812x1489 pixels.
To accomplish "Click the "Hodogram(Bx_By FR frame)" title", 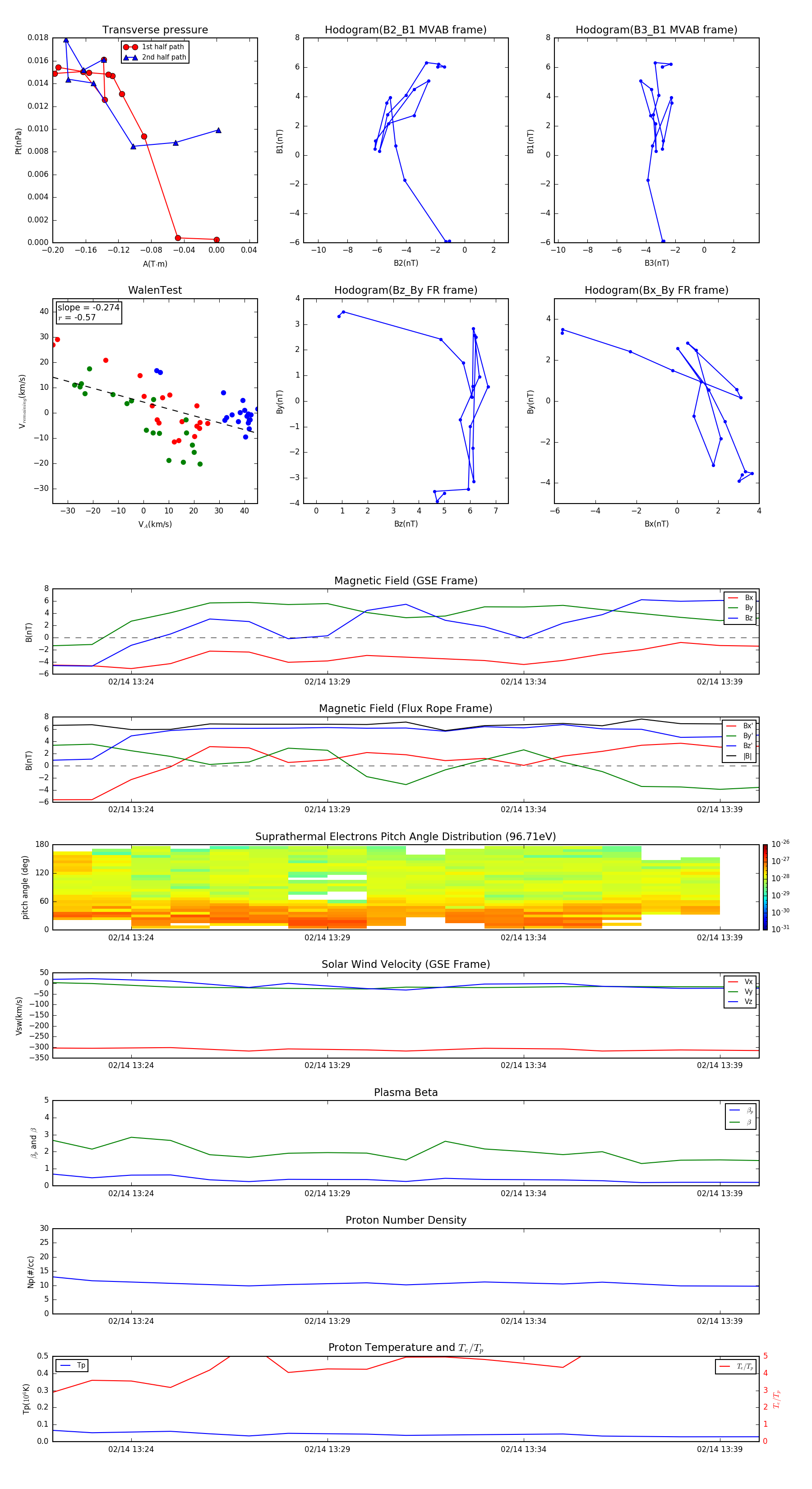I will (x=656, y=290).
